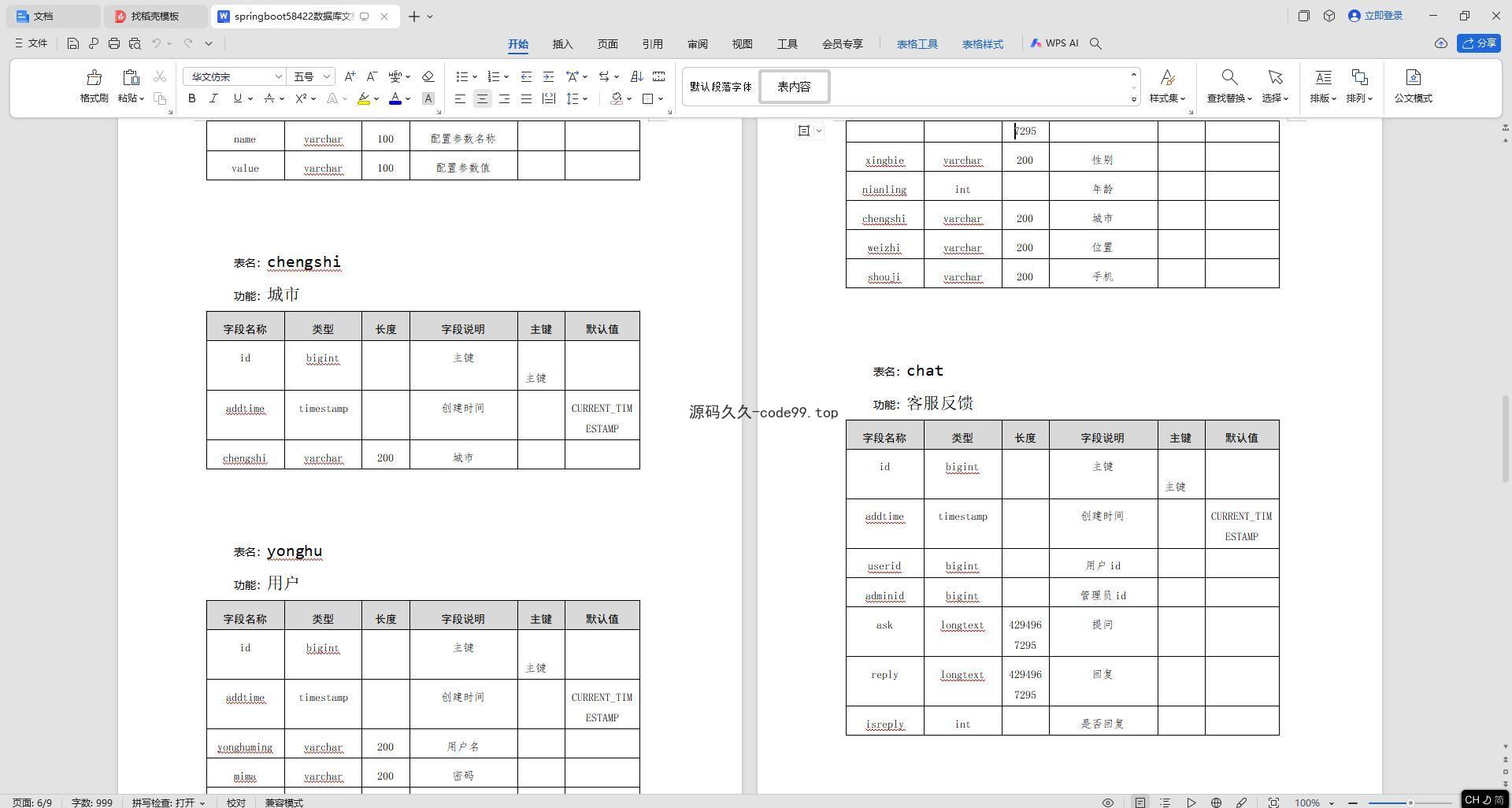
Task: Click the Print icon in quick toolbar
Action: 114,43
